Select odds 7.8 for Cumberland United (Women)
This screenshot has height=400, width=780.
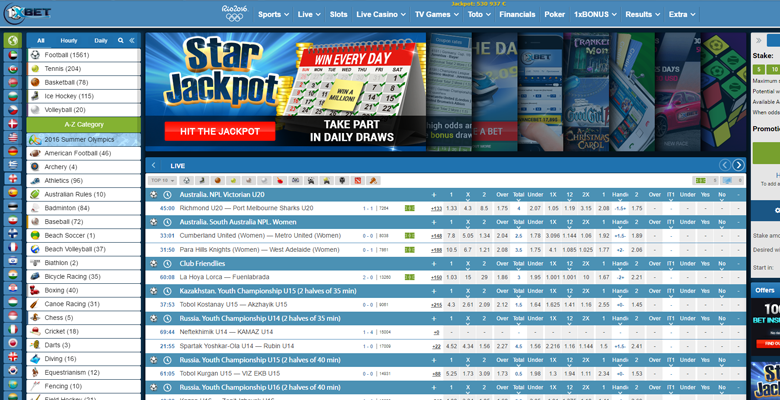(x=451, y=236)
